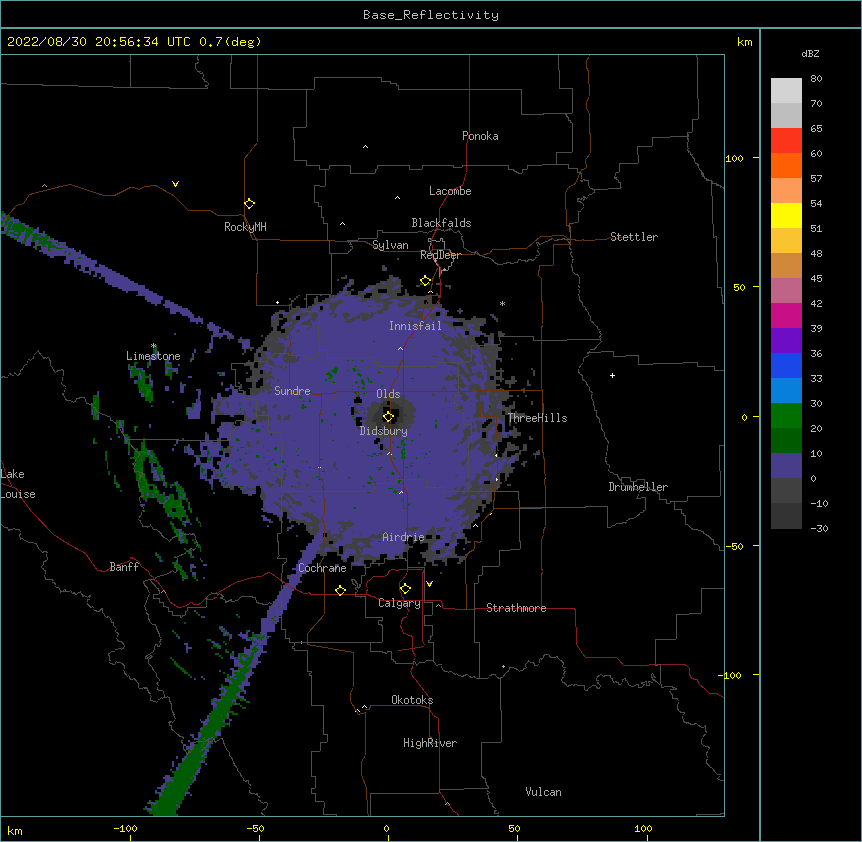Click the Calgary city label
Screen dimensions: 862x842
(399, 603)
